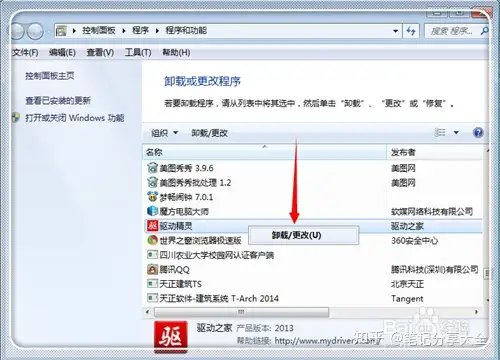The image size is (500, 360).
Task: Click the 卸载/更改 toolbar button
Action: click(209, 133)
